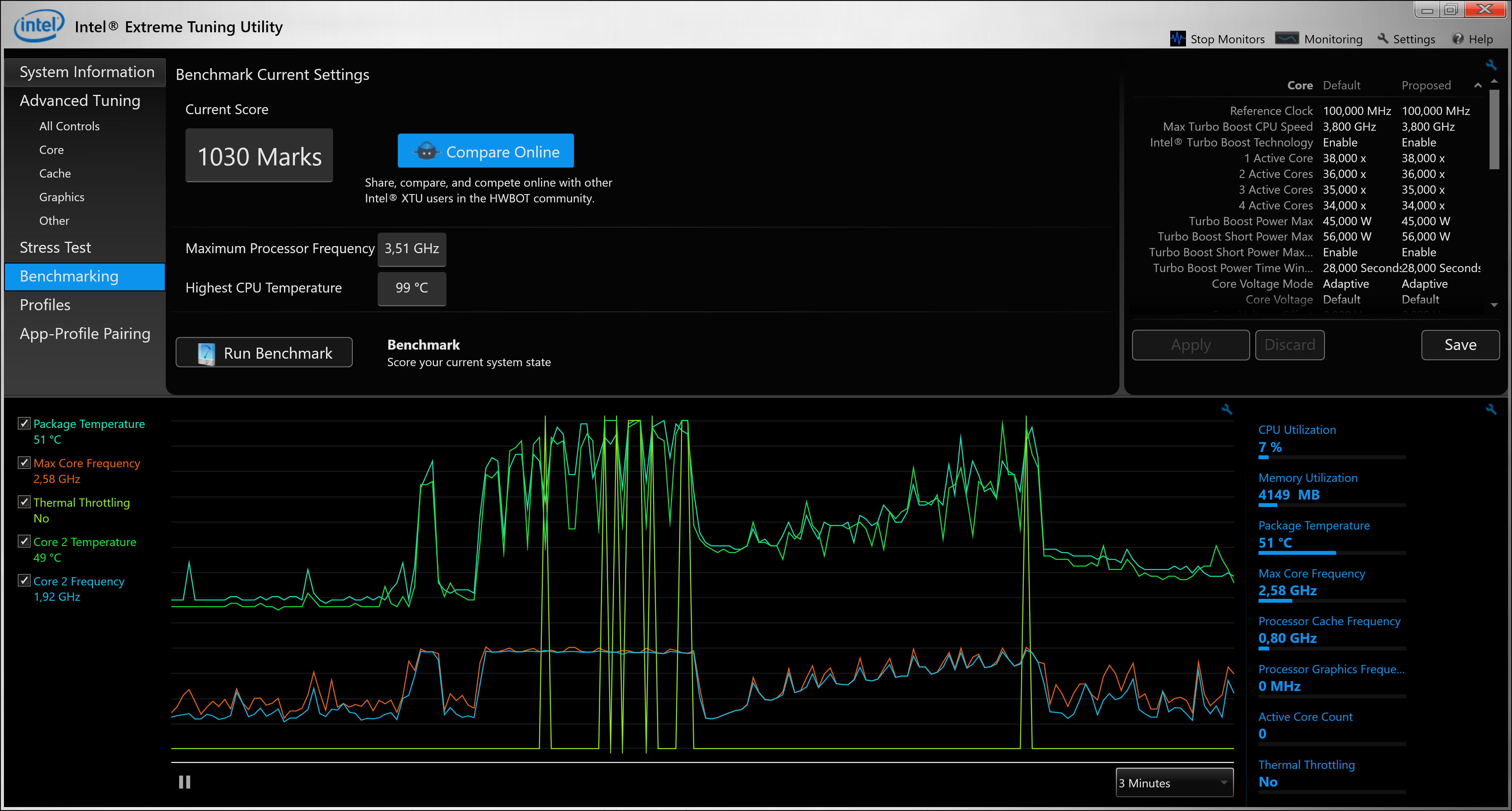Open Settings via wrench icon
This screenshot has height=811, width=1512.
(x=1383, y=39)
